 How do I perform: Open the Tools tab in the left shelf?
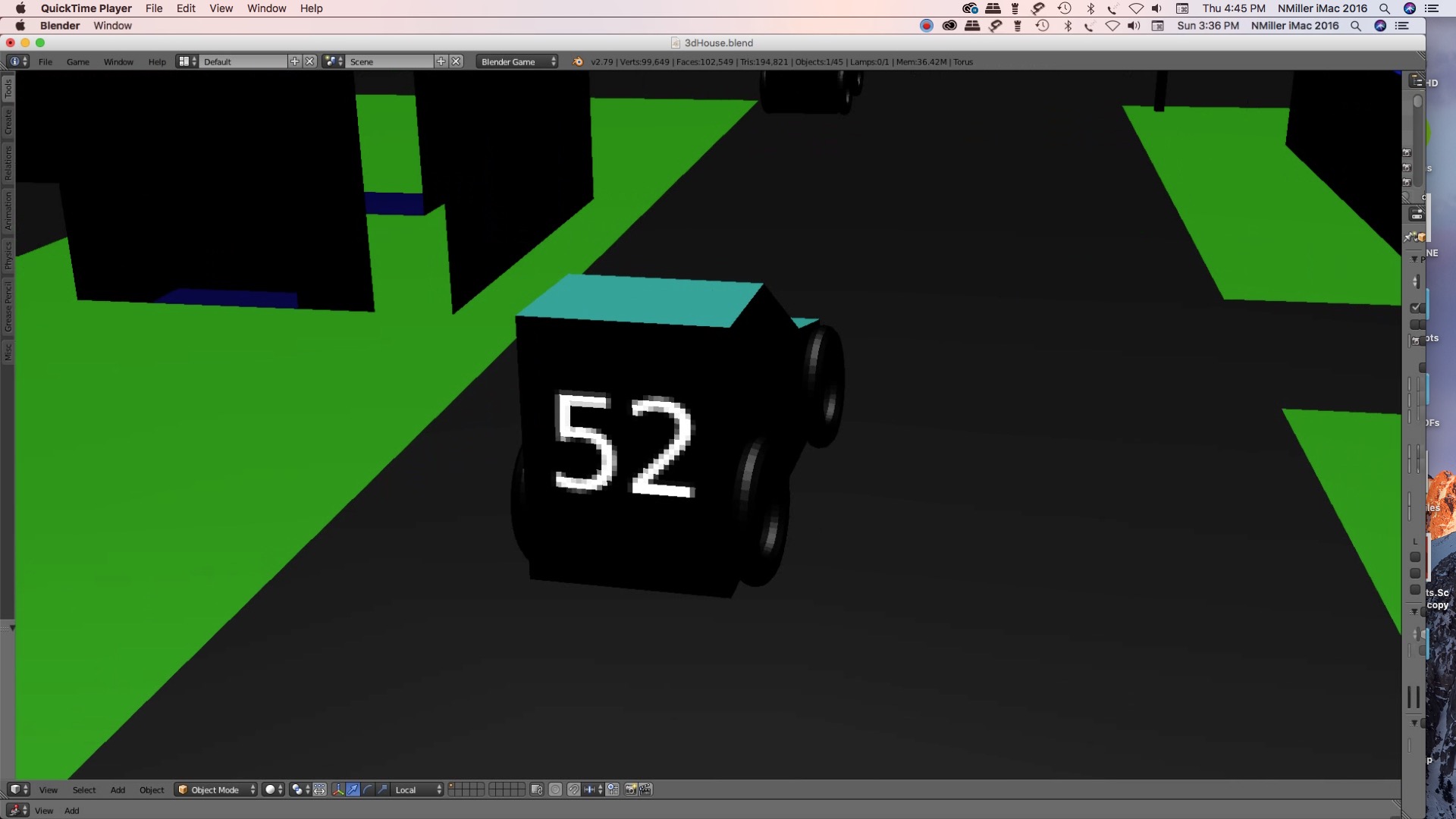click(x=8, y=89)
